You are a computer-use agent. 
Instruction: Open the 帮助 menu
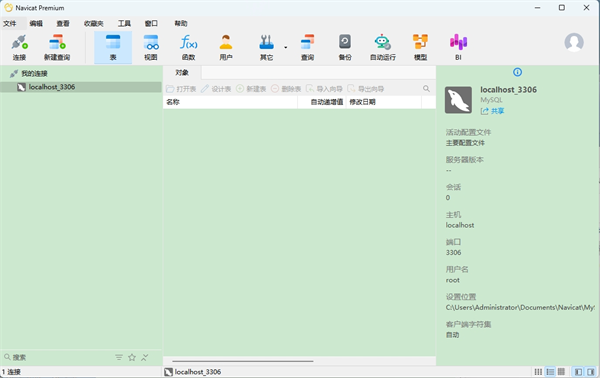coord(181,23)
